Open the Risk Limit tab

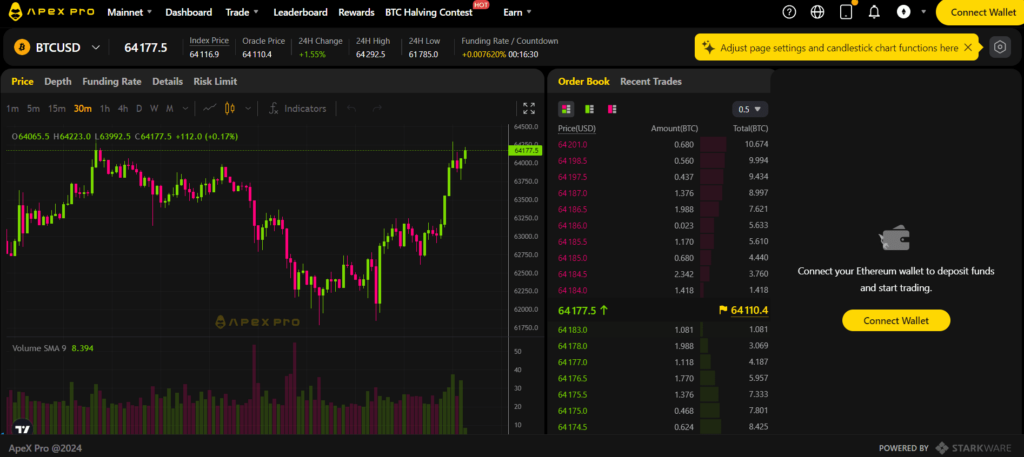pos(215,82)
